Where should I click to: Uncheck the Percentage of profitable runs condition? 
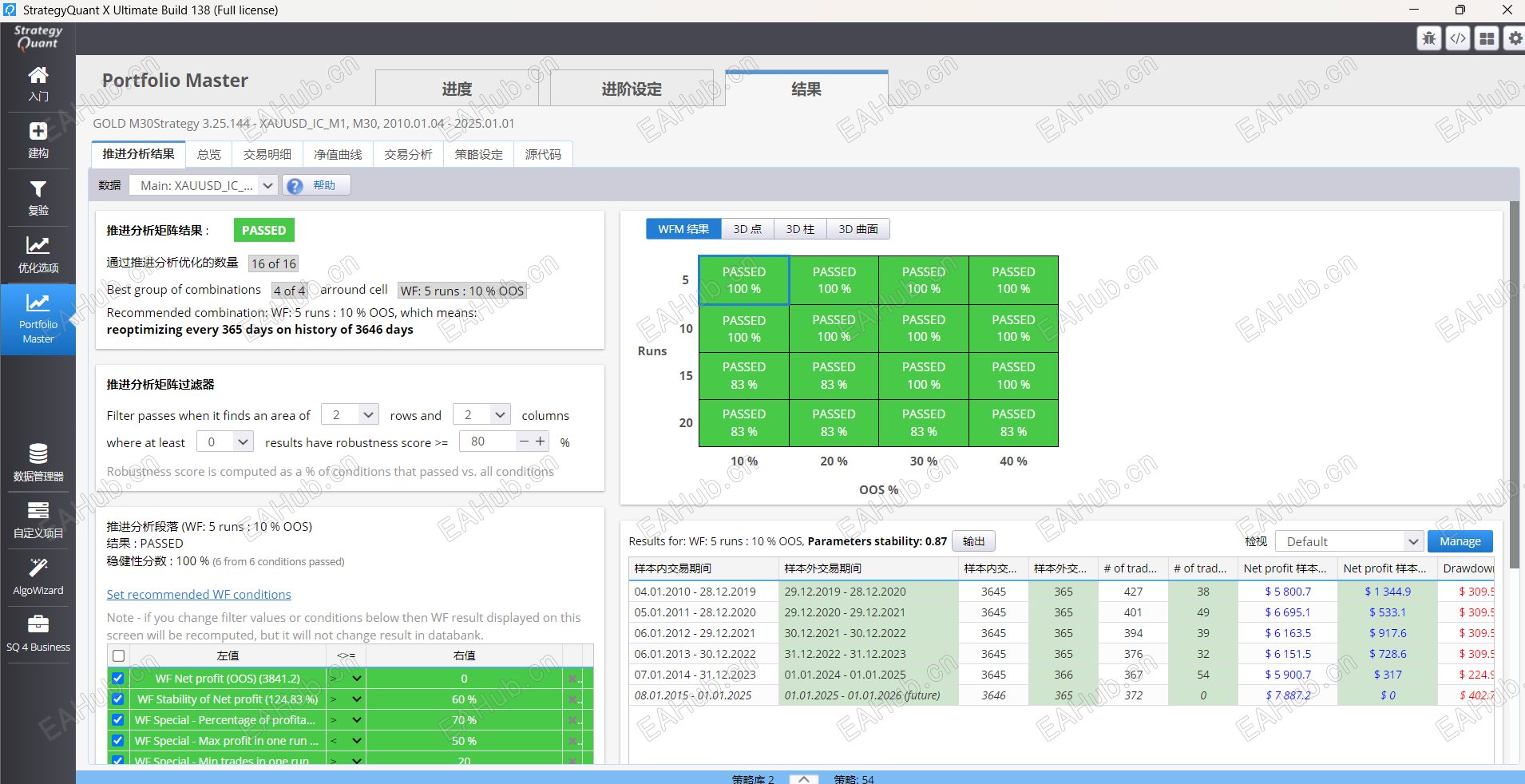click(118, 720)
